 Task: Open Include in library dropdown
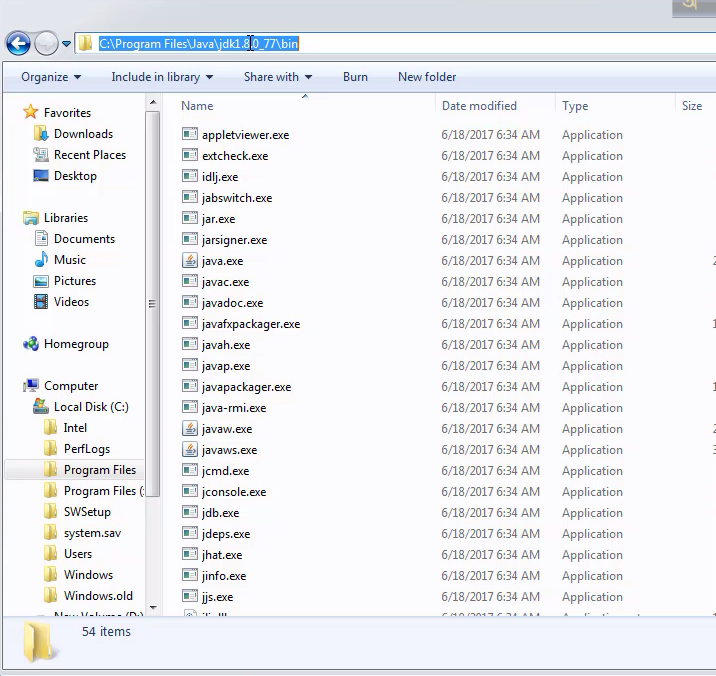[x=162, y=77]
